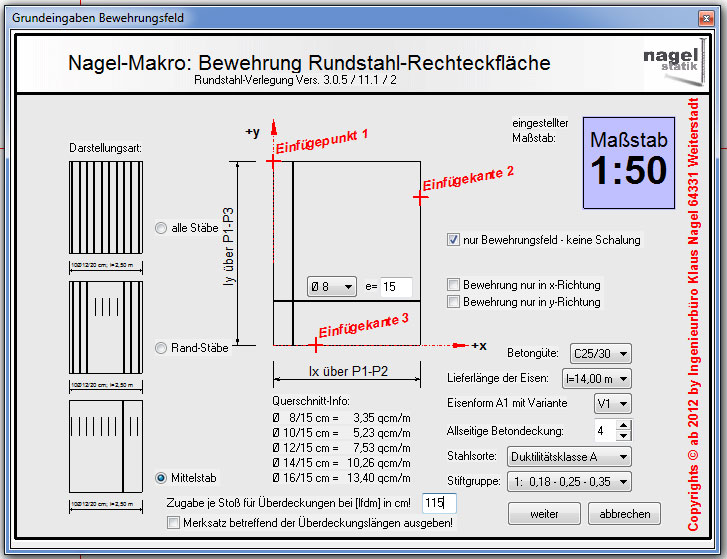Screen dimensions: 727x559
Task: Select the 'alle Stäbe' radio option
Action: click(162, 228)
